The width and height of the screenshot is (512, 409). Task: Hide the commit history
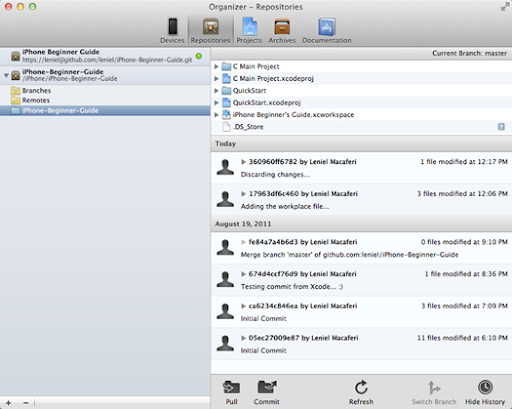pyautogui.click(x=485, y=392)
